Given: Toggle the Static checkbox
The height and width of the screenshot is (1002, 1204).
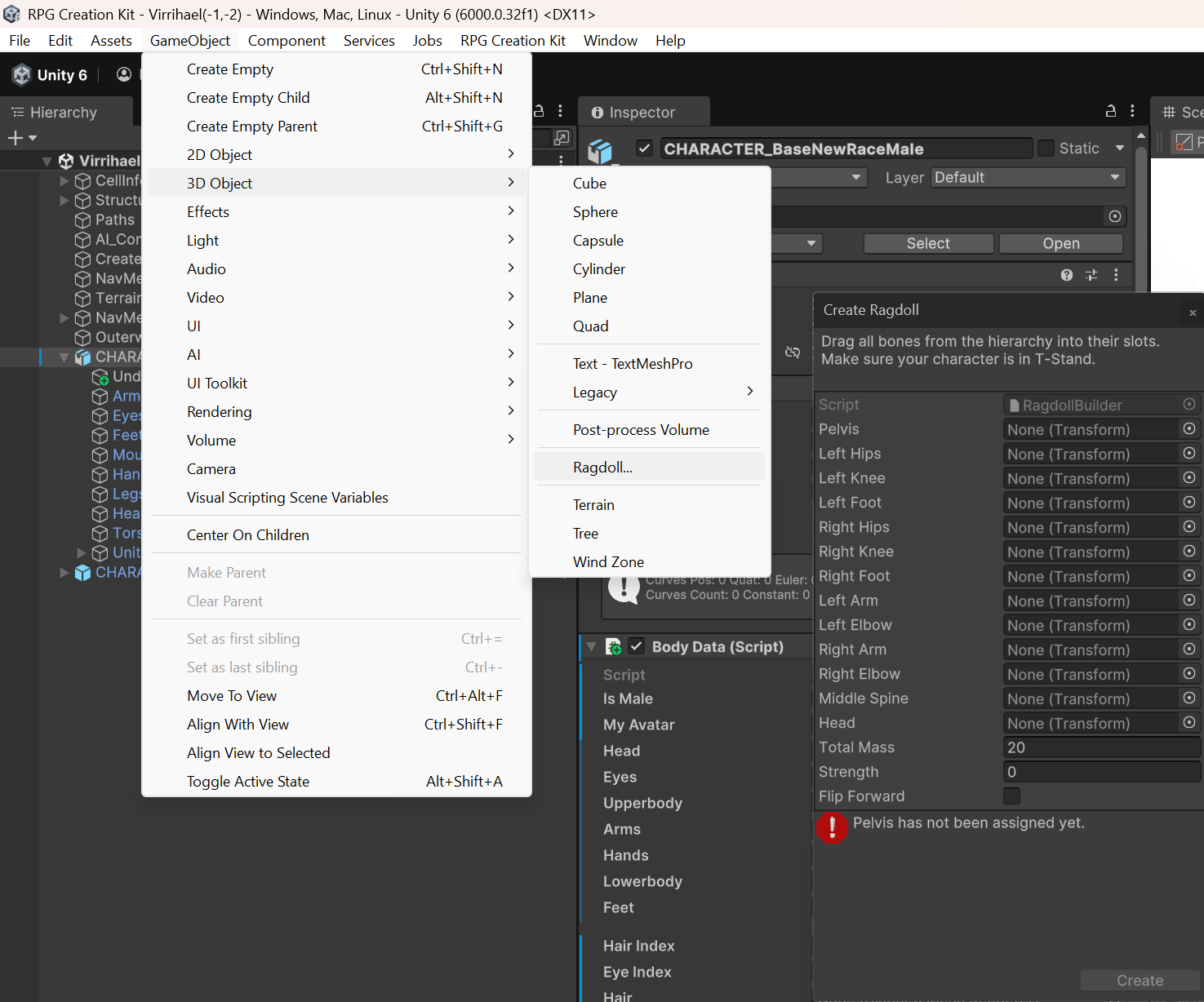Looking at the screenshot, I should coord(1046,149).
